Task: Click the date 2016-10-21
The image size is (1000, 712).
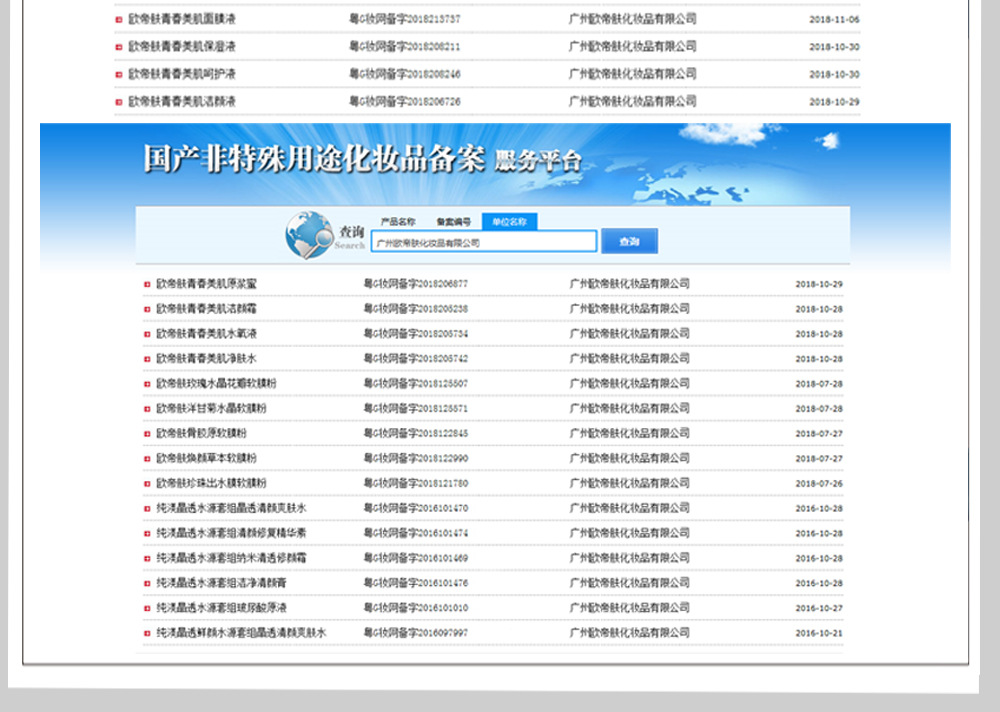Action: click(x=819, y=634)
